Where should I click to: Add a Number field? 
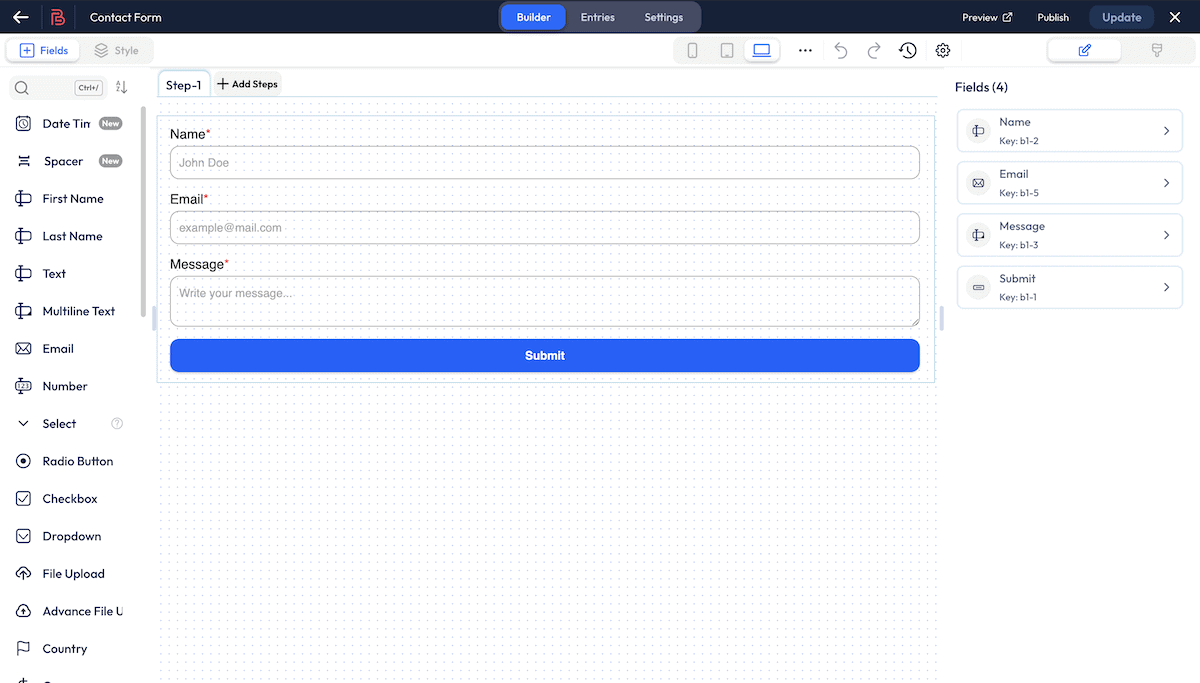[x=68, y=386]
